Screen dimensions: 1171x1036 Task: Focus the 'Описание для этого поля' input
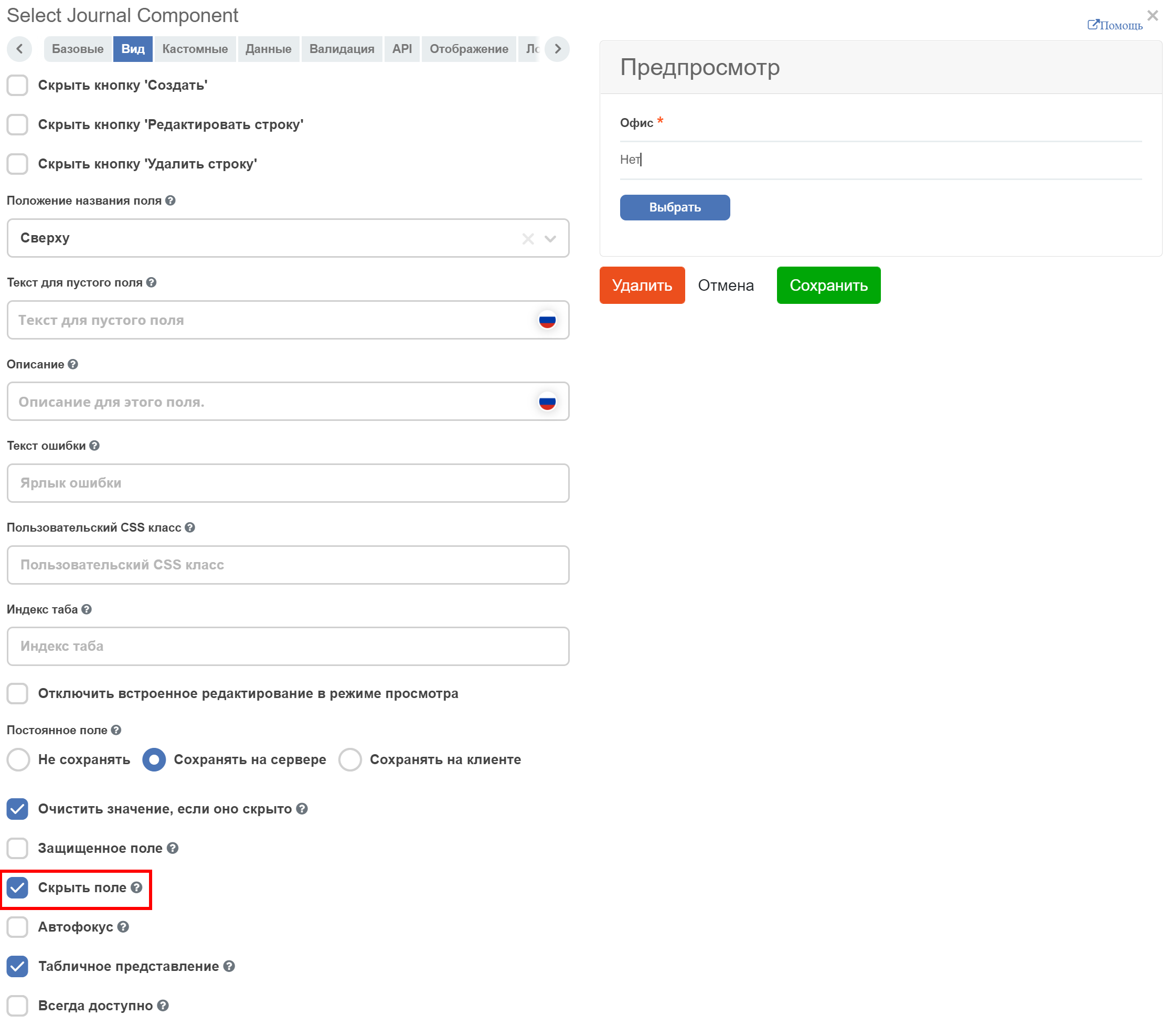click(x=288, y=402)
